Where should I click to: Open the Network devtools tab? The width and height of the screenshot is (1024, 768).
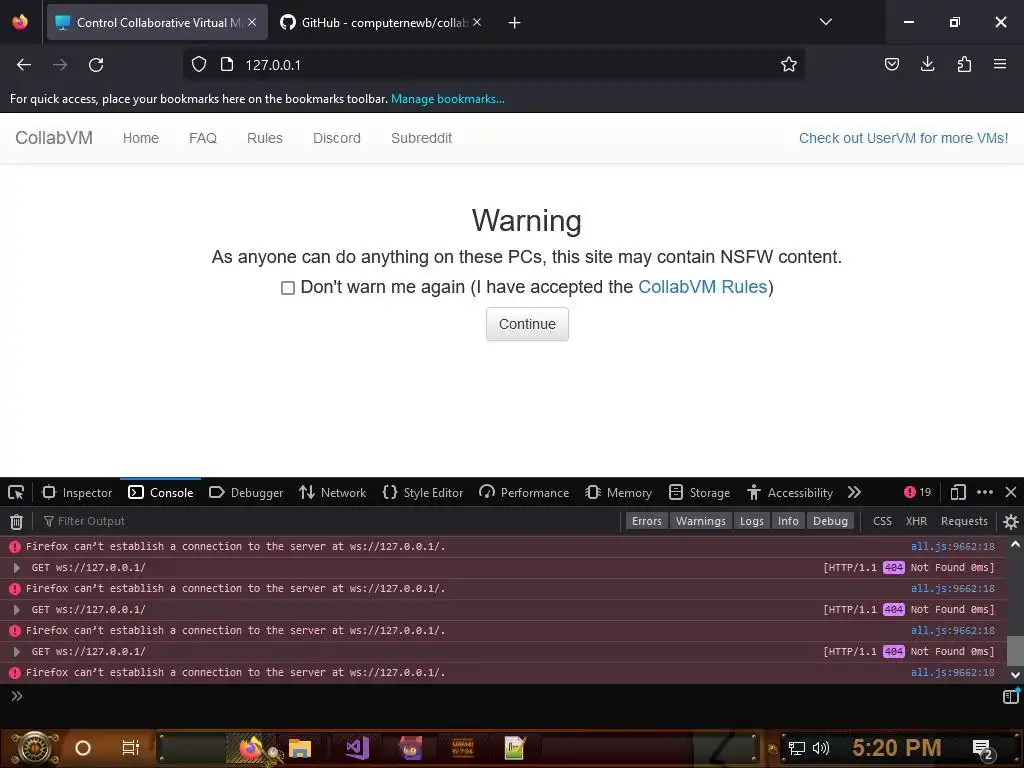pyautogui.click(x=332, y=492)
